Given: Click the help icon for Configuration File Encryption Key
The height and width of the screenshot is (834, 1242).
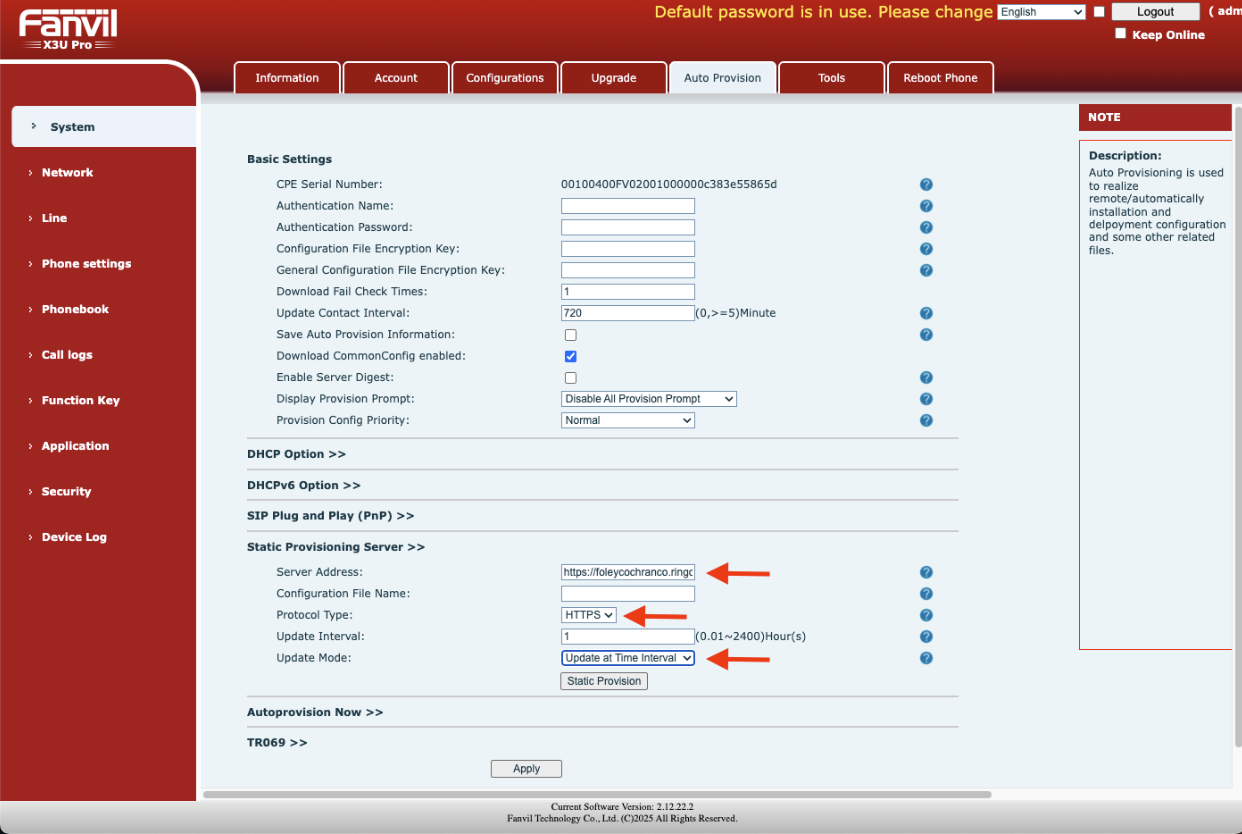Looking at the screenshot, I should [x=926, y=248].
